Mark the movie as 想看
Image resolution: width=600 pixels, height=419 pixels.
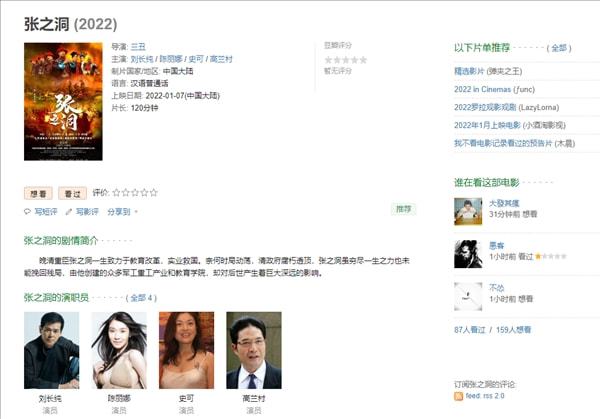[38, 194]
